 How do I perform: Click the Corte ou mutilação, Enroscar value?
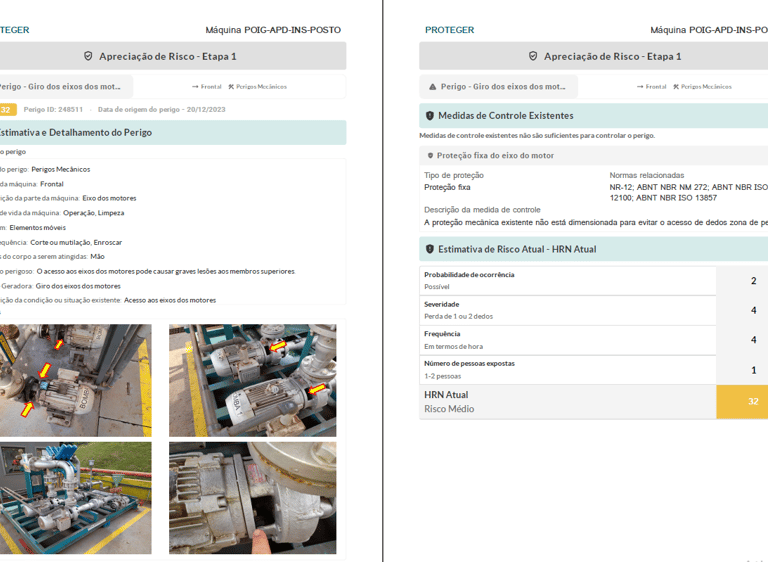[76, 243]
